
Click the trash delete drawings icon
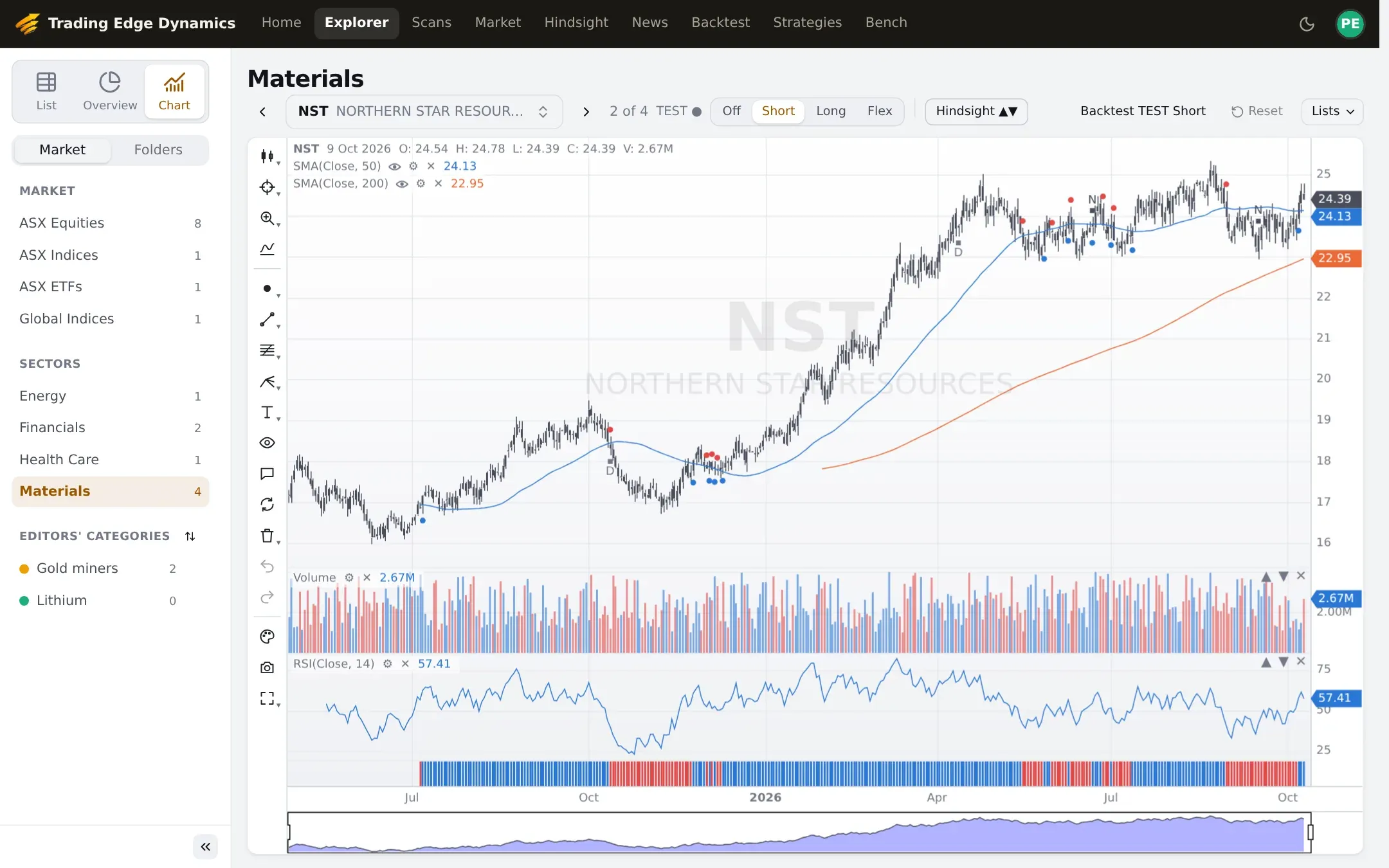pos(267,536)
